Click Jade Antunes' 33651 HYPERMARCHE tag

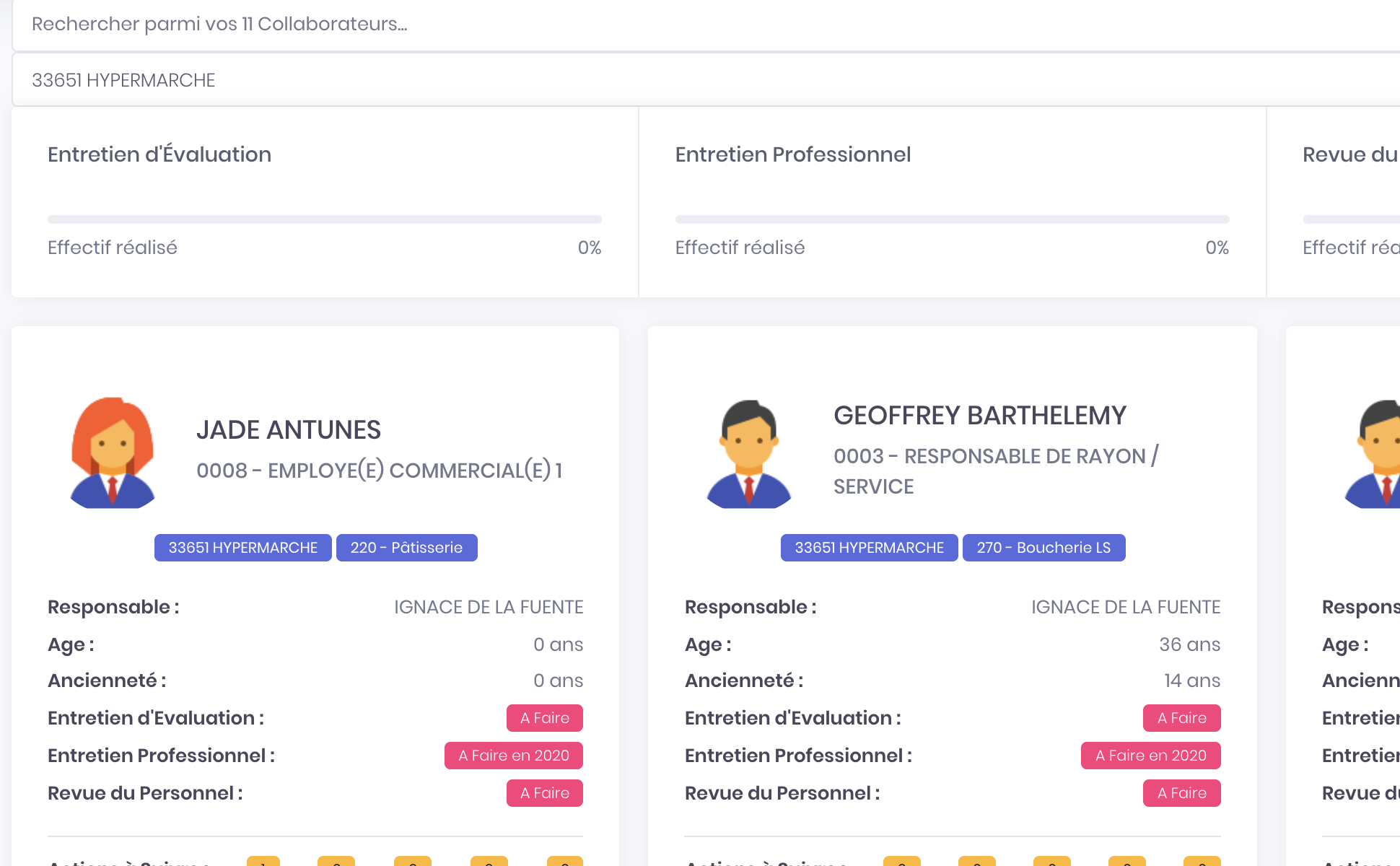point(242,548)
